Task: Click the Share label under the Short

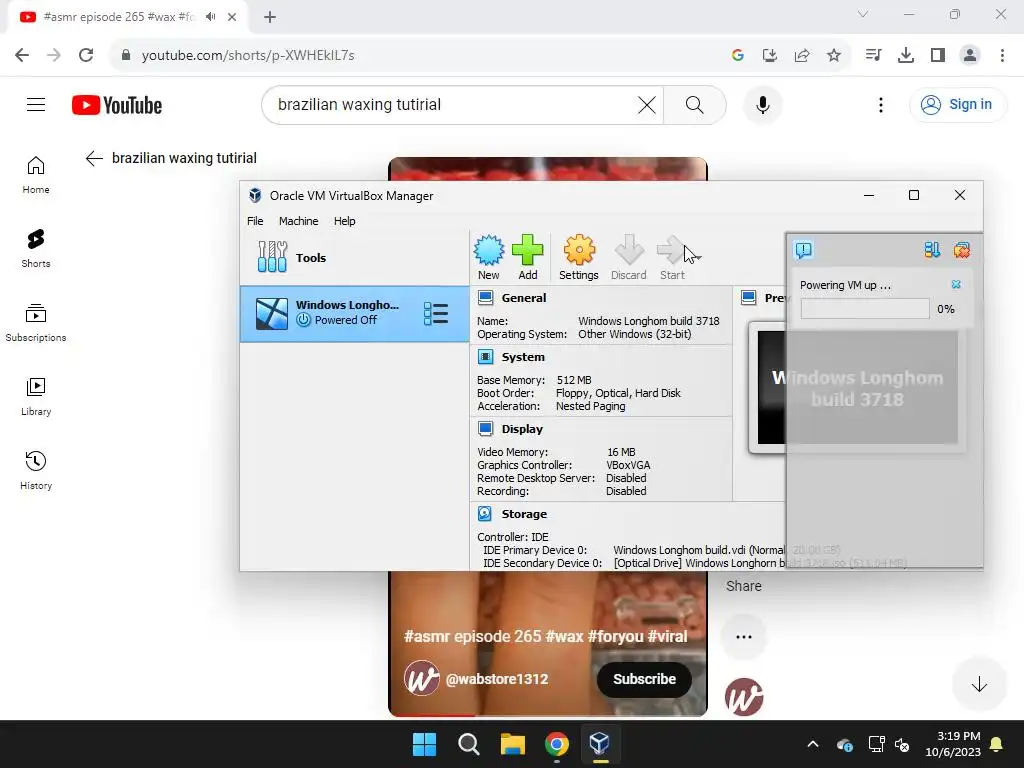Action: [x=744, y=586]
